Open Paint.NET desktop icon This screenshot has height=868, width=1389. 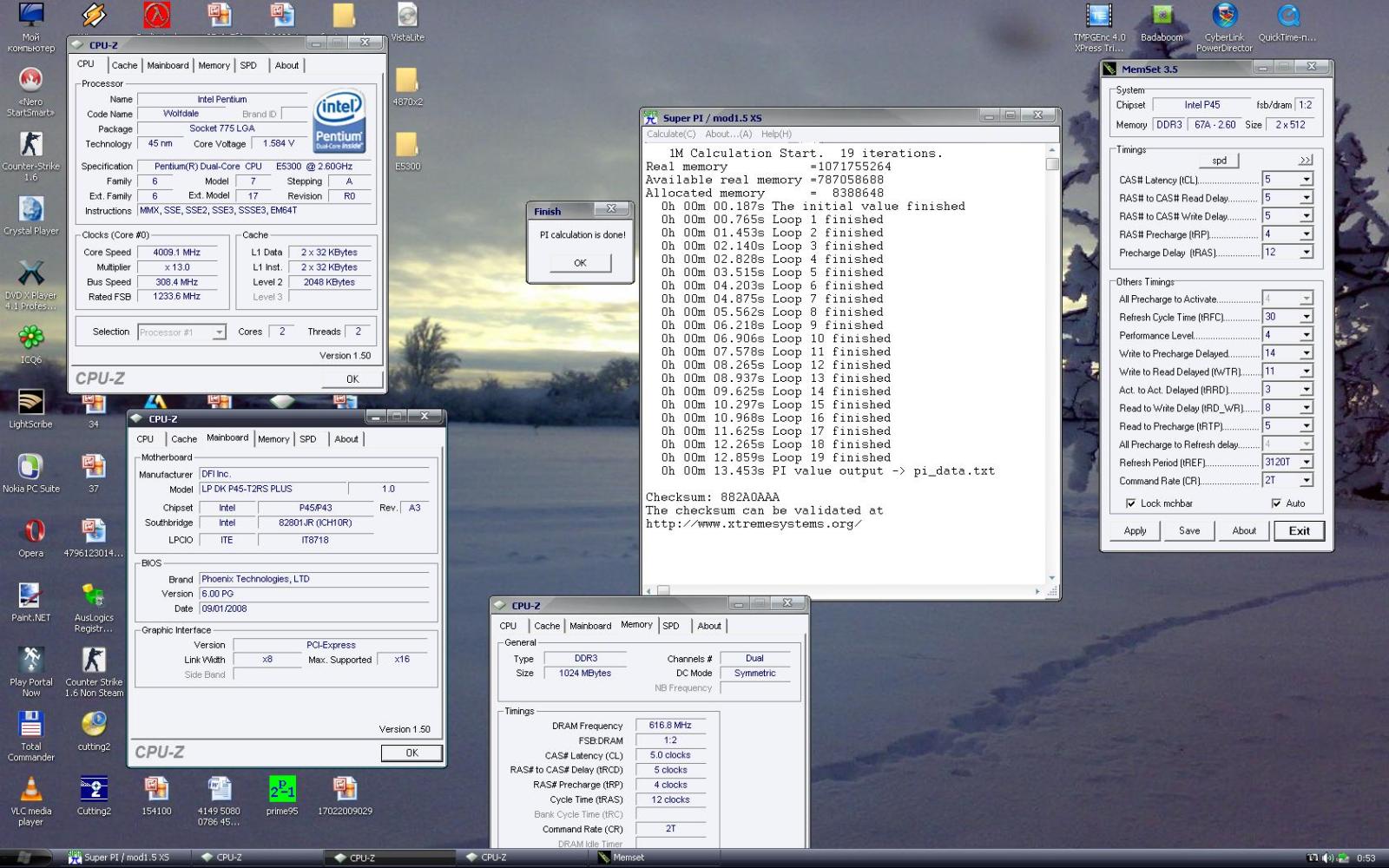pyautogui.click(x=31, y=602)
